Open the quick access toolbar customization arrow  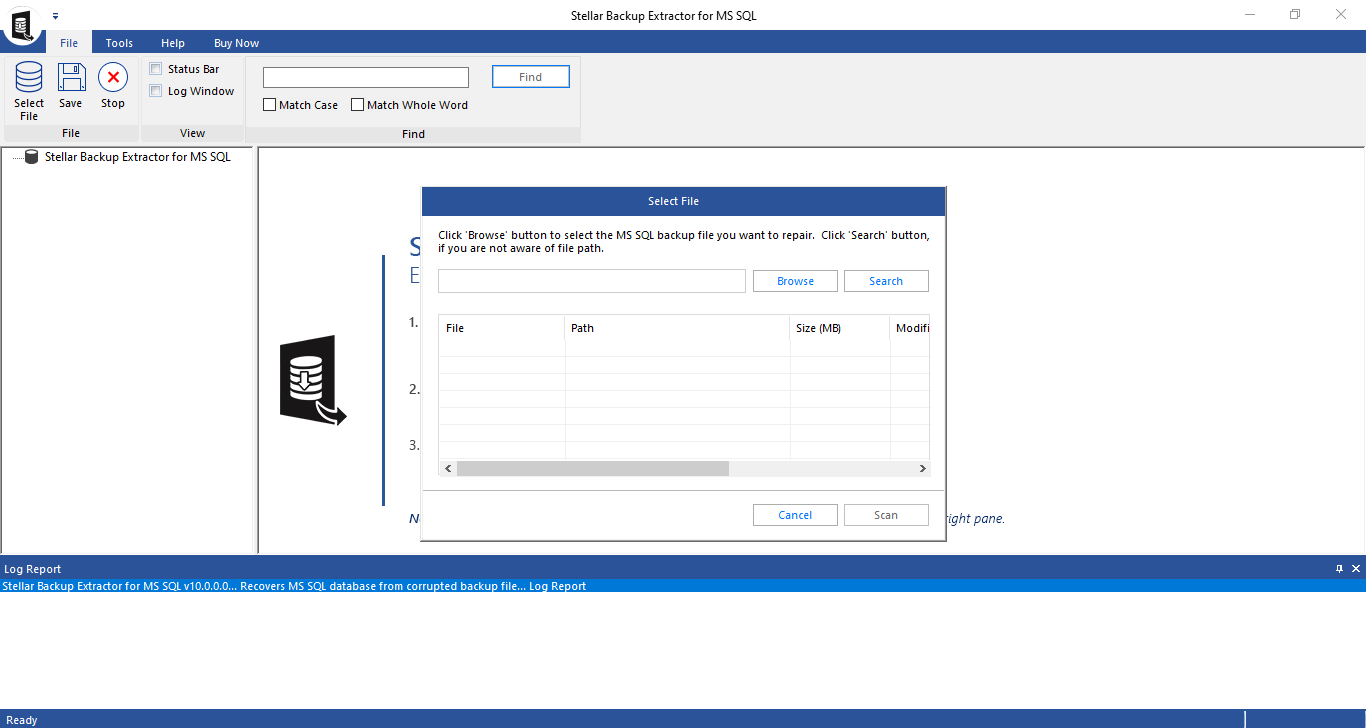(x=55, y=15)
